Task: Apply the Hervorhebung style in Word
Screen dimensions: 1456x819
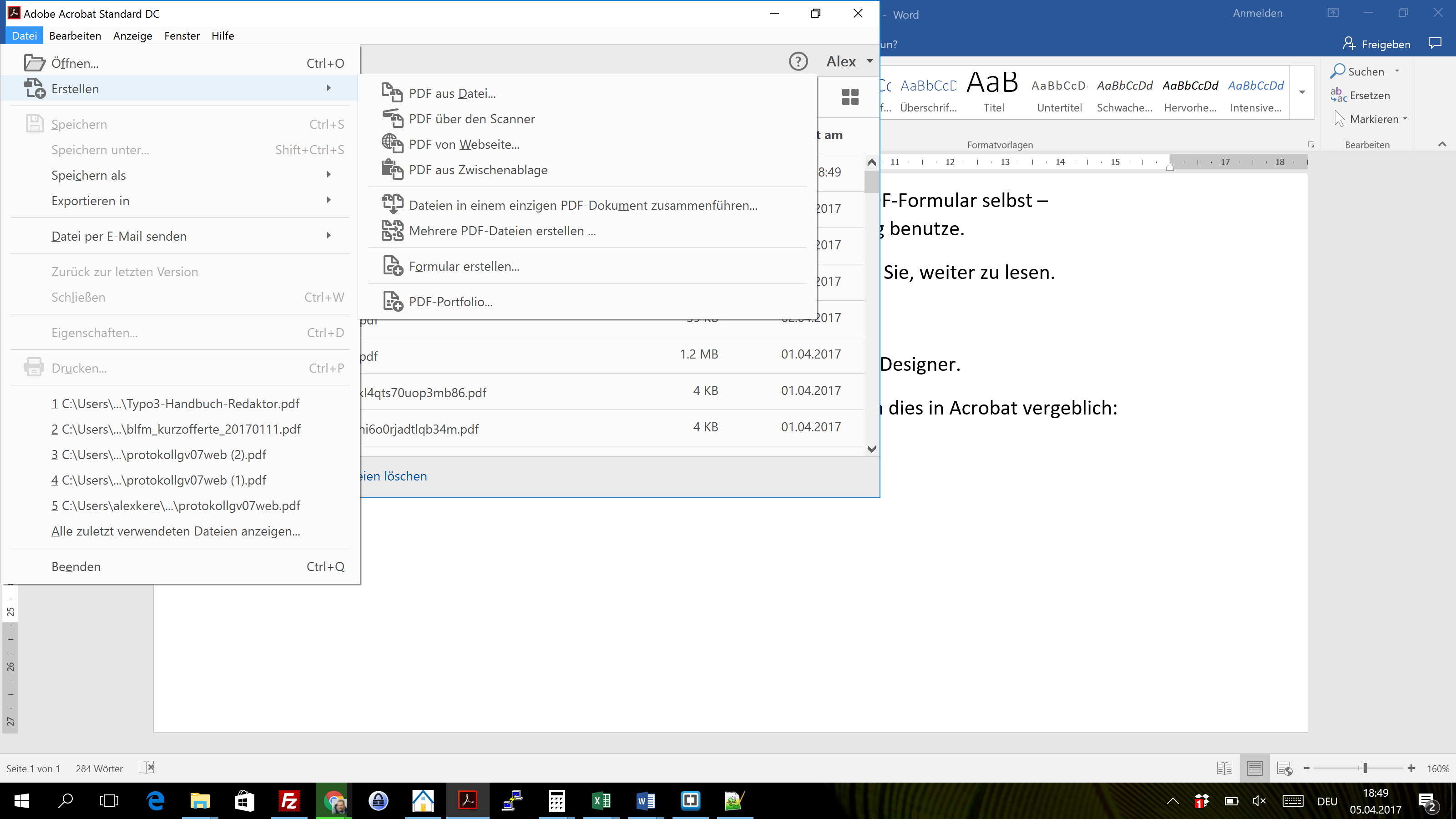Action: pyautogui.click(x=1190, y=92)
